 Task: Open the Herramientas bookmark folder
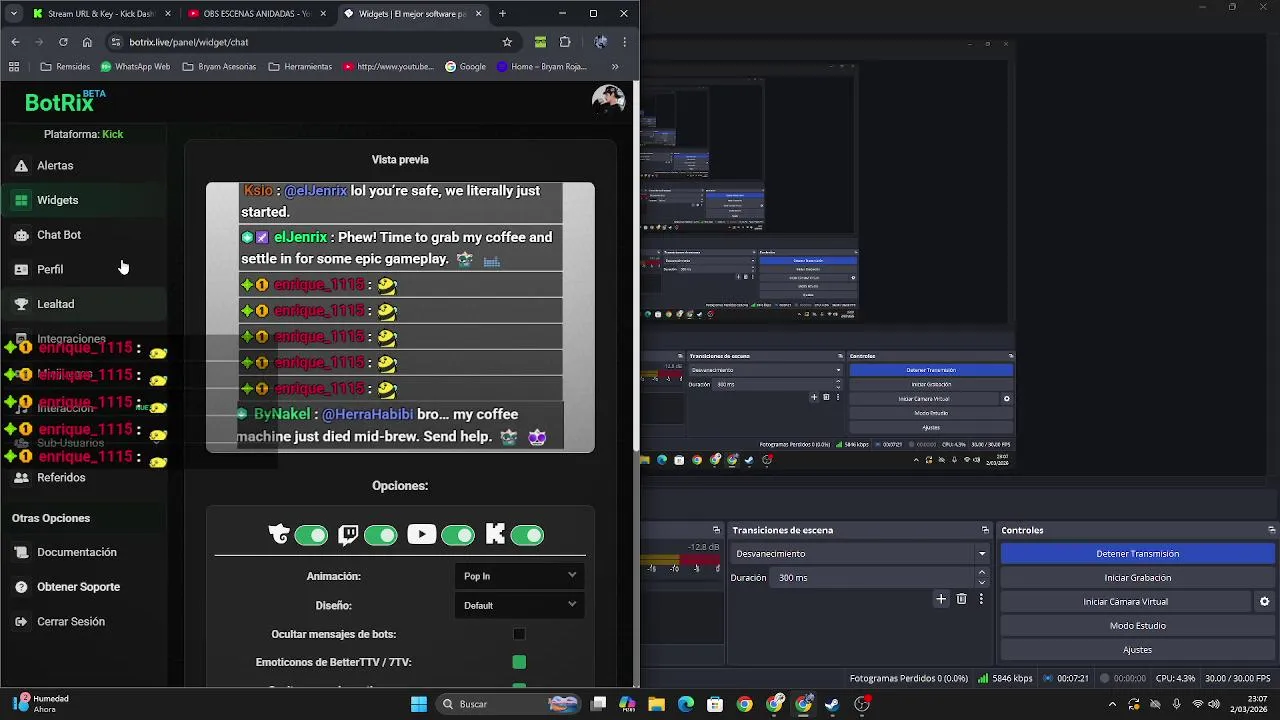click(x=299, y=67)
